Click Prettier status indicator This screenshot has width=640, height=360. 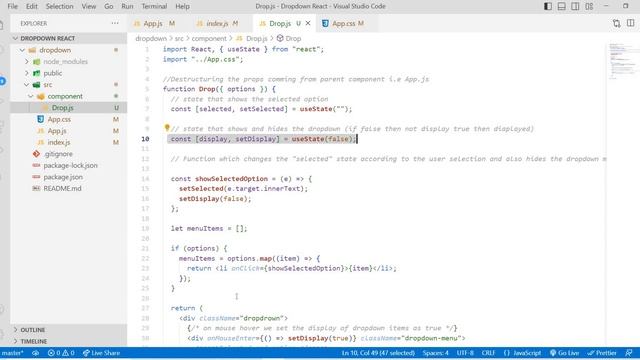[x=602, y=353]
